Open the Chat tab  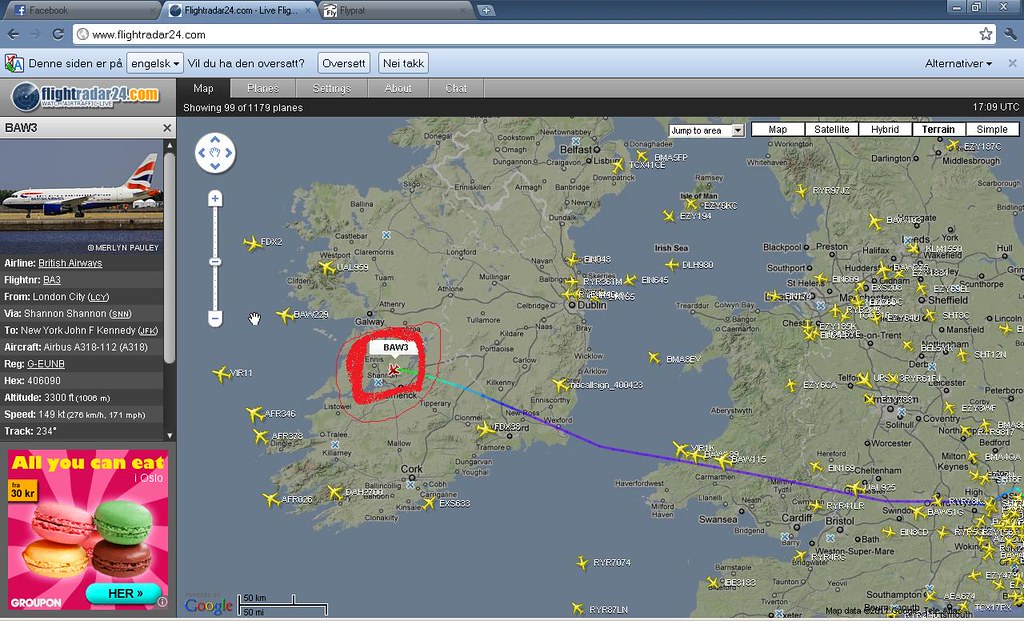coord(456,88)
